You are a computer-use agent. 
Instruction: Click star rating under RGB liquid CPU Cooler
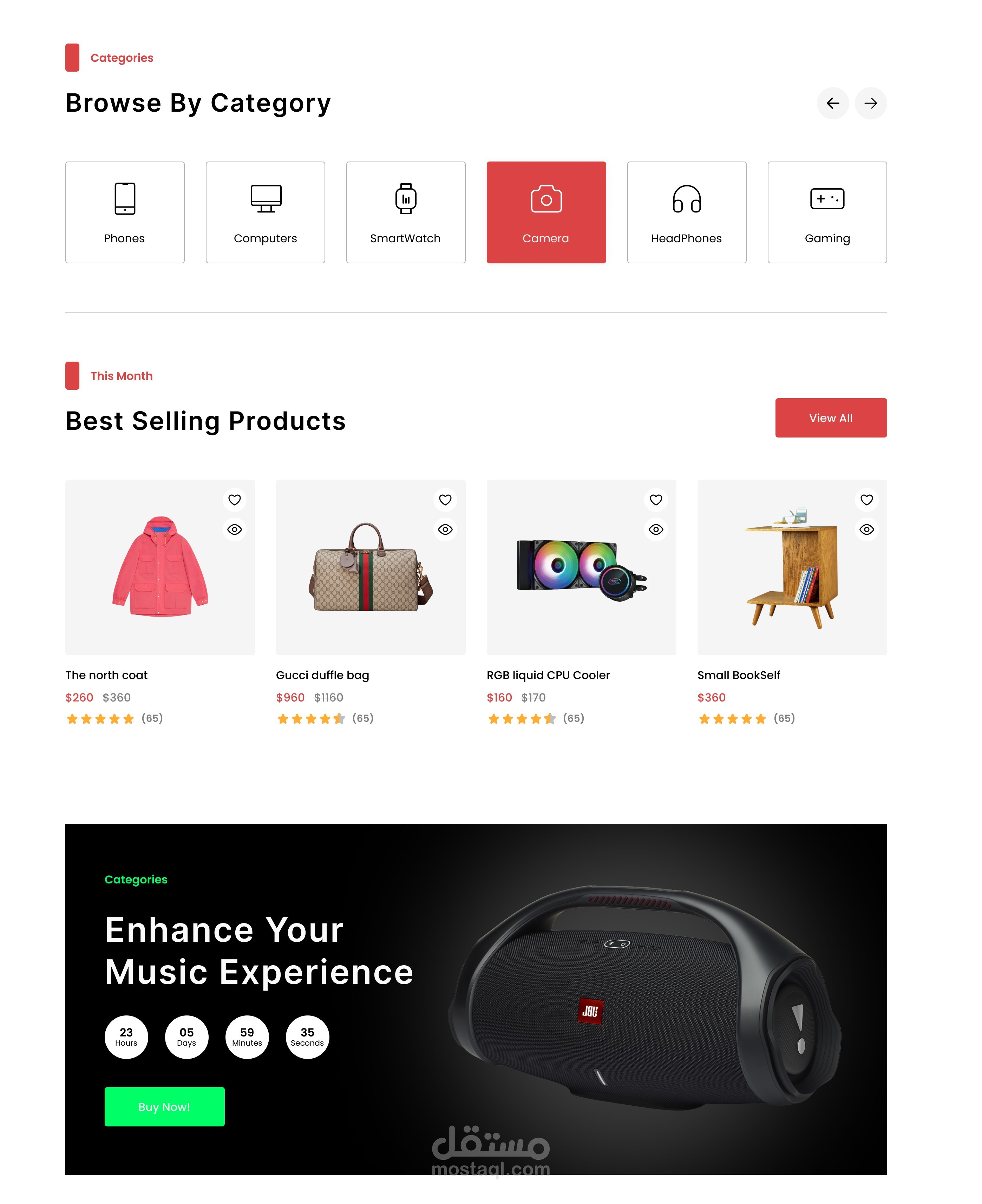522,719
